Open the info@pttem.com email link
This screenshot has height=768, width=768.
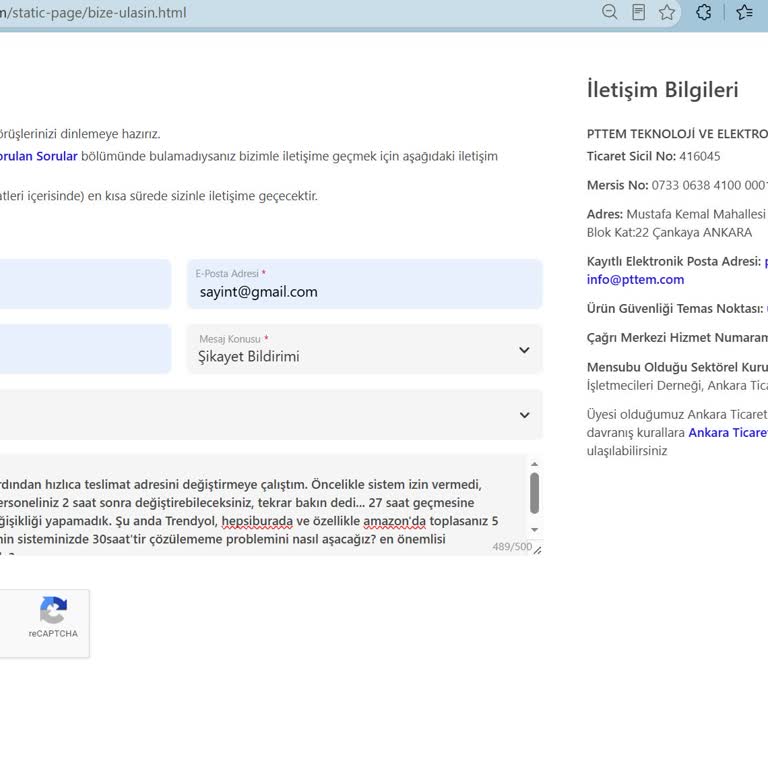pyautogui.click(x=635, y=280)
